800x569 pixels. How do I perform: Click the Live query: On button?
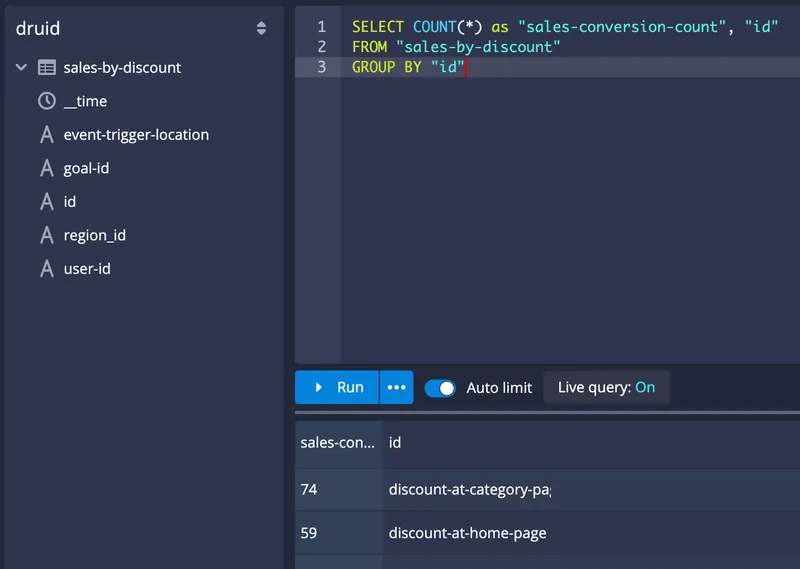(x=606, y=387)
